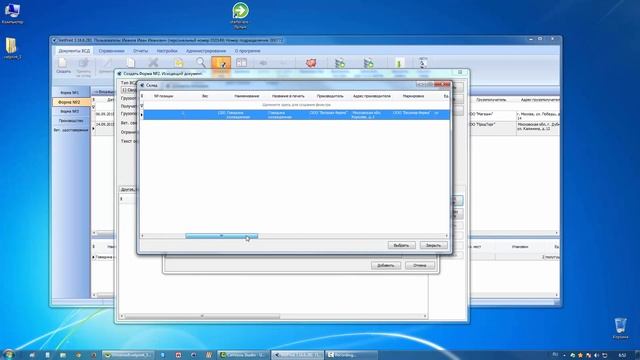Click the yellow folder toolbar icon
The height and width of the screenshot is (360, 640).
(178, 63)
